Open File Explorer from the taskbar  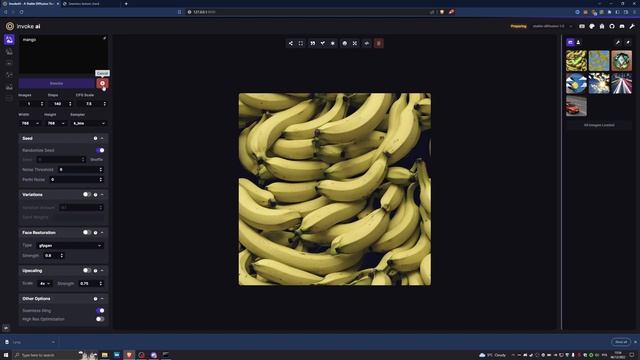pos(104,355)
